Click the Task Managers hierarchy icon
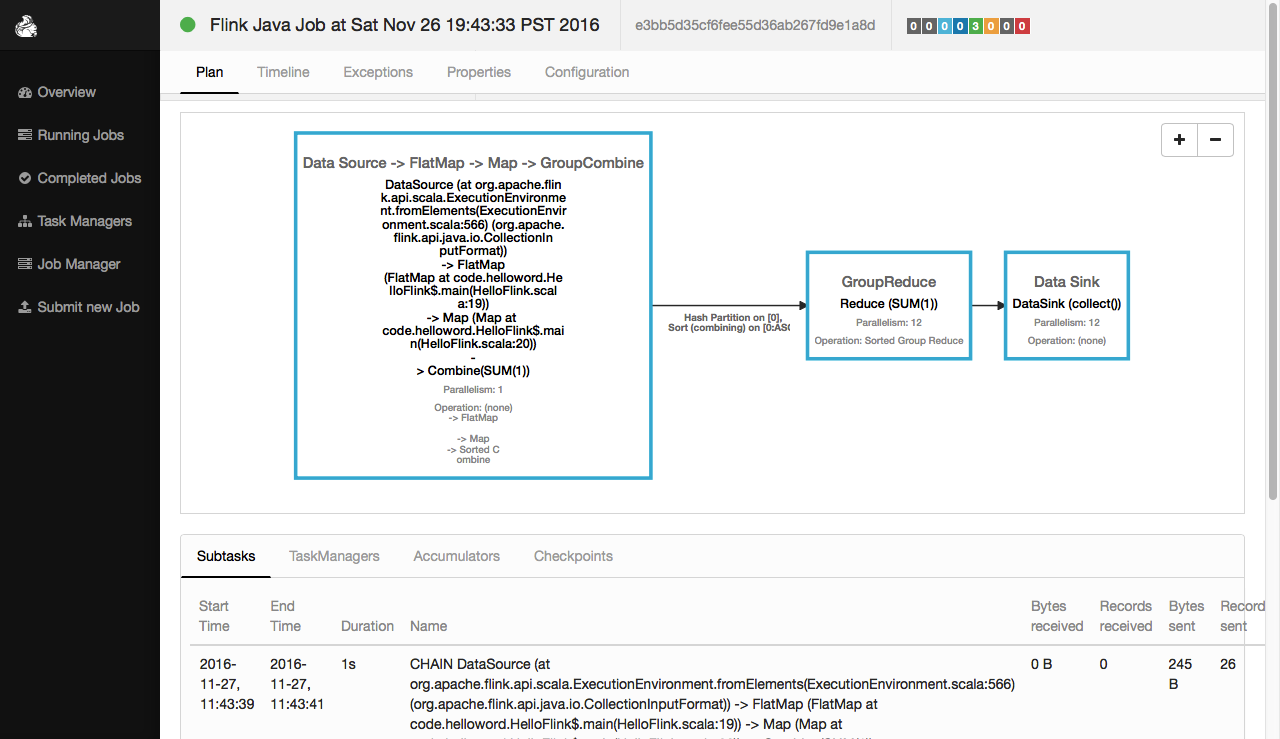 [25, 221]
